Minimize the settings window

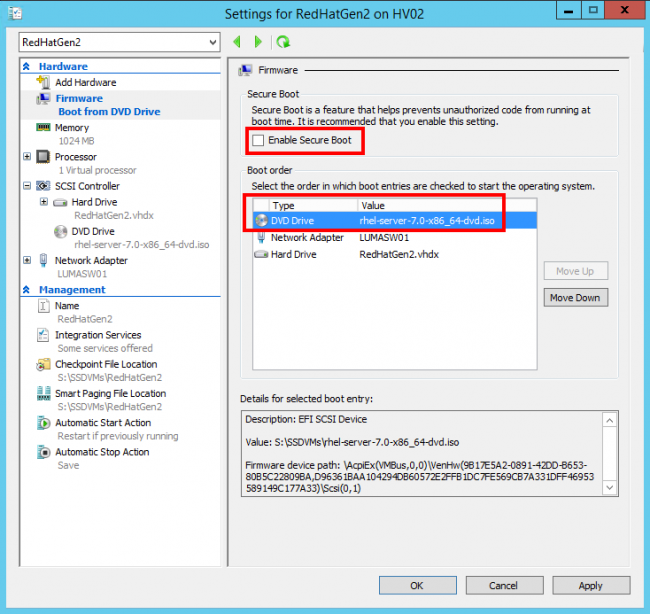[569, 10]
